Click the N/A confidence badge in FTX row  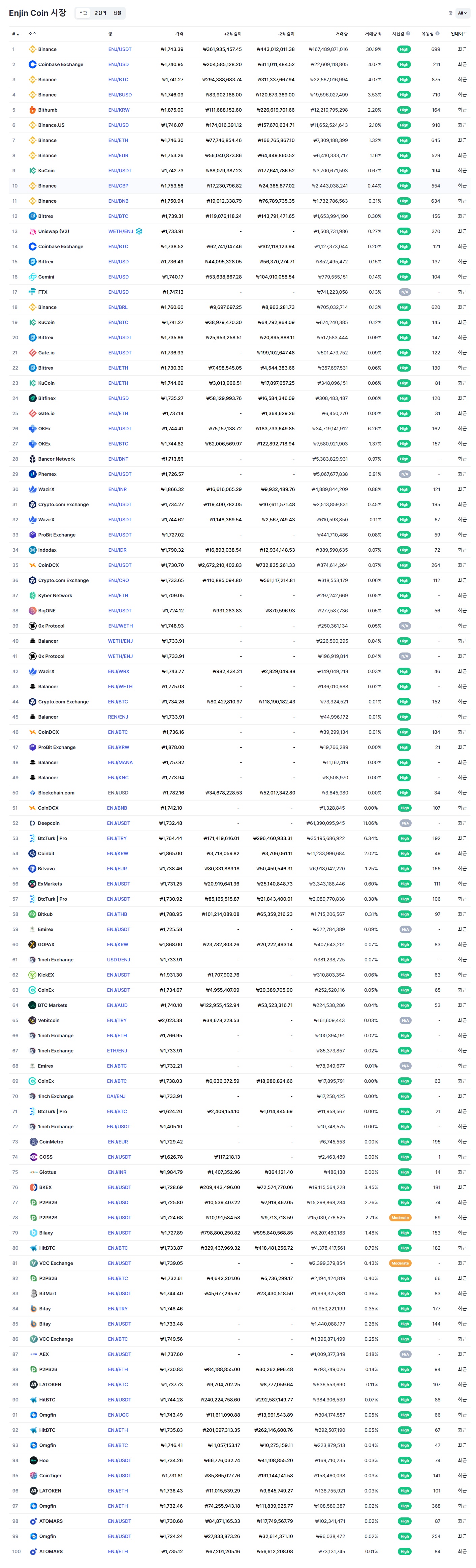[x=404, y=292]
